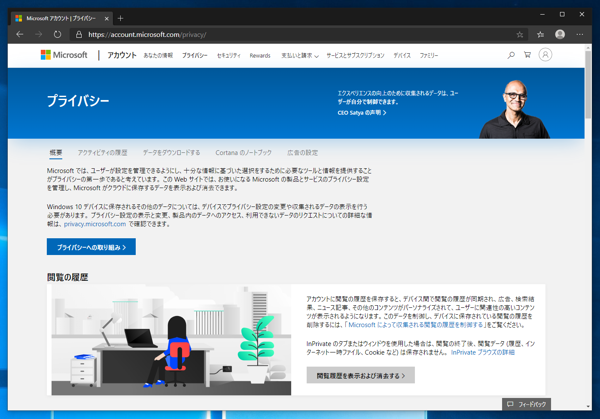Open the Microsoft によって収集される閲覧の履歴を制御する link

click(416, 325)
